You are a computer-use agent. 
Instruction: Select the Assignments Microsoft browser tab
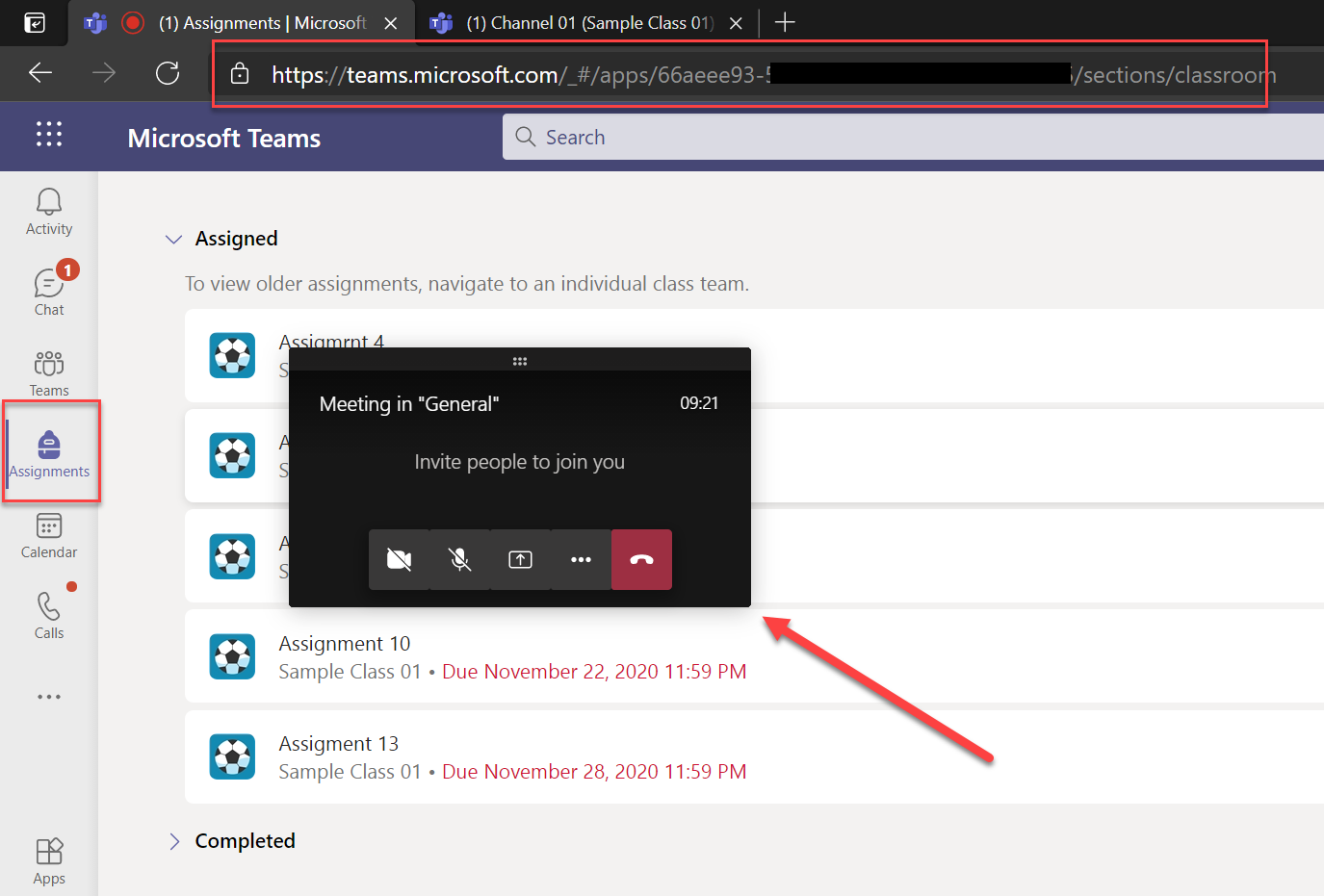[x=241, y=22]
